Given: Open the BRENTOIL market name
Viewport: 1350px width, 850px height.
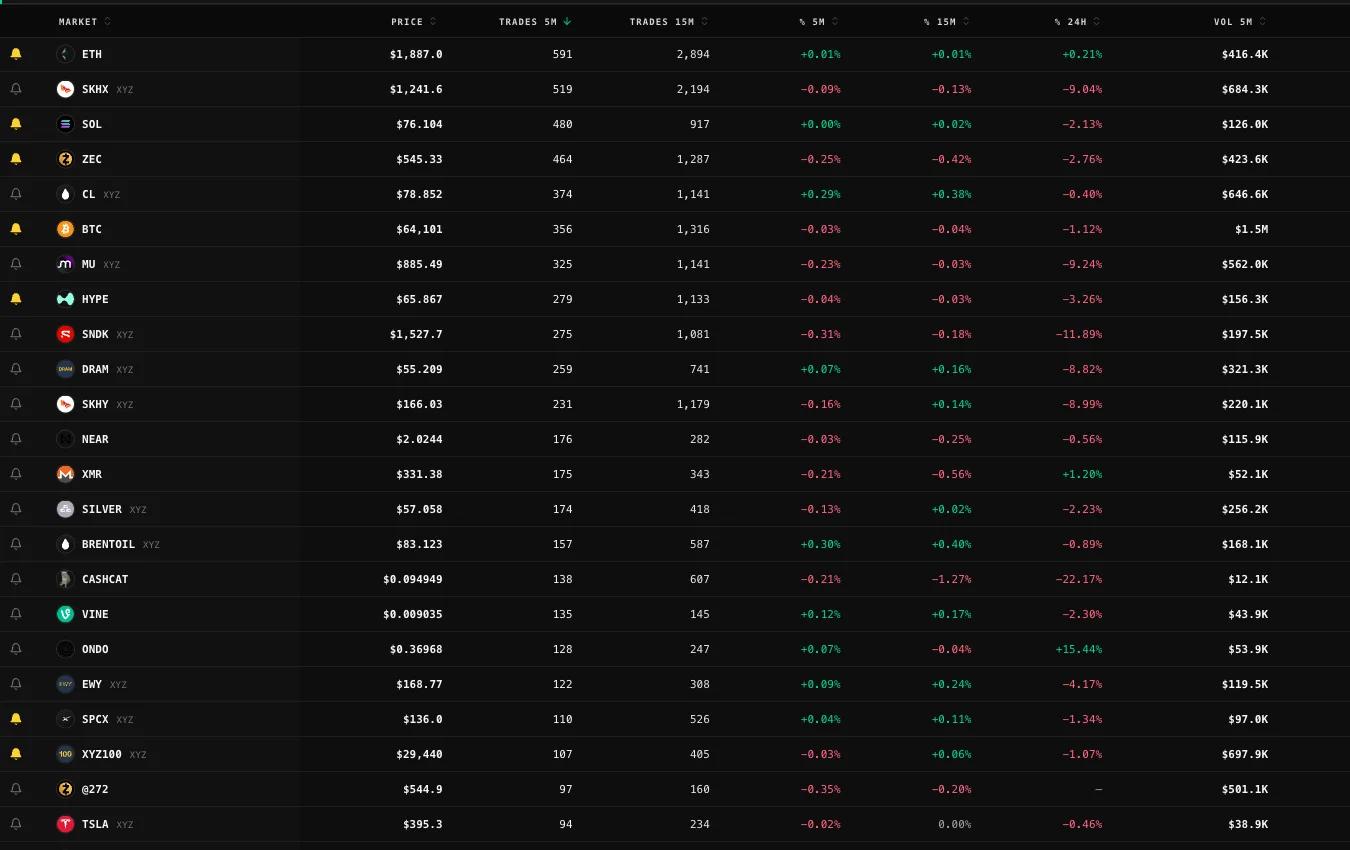Looking at the screenshot, I should 109,544.
